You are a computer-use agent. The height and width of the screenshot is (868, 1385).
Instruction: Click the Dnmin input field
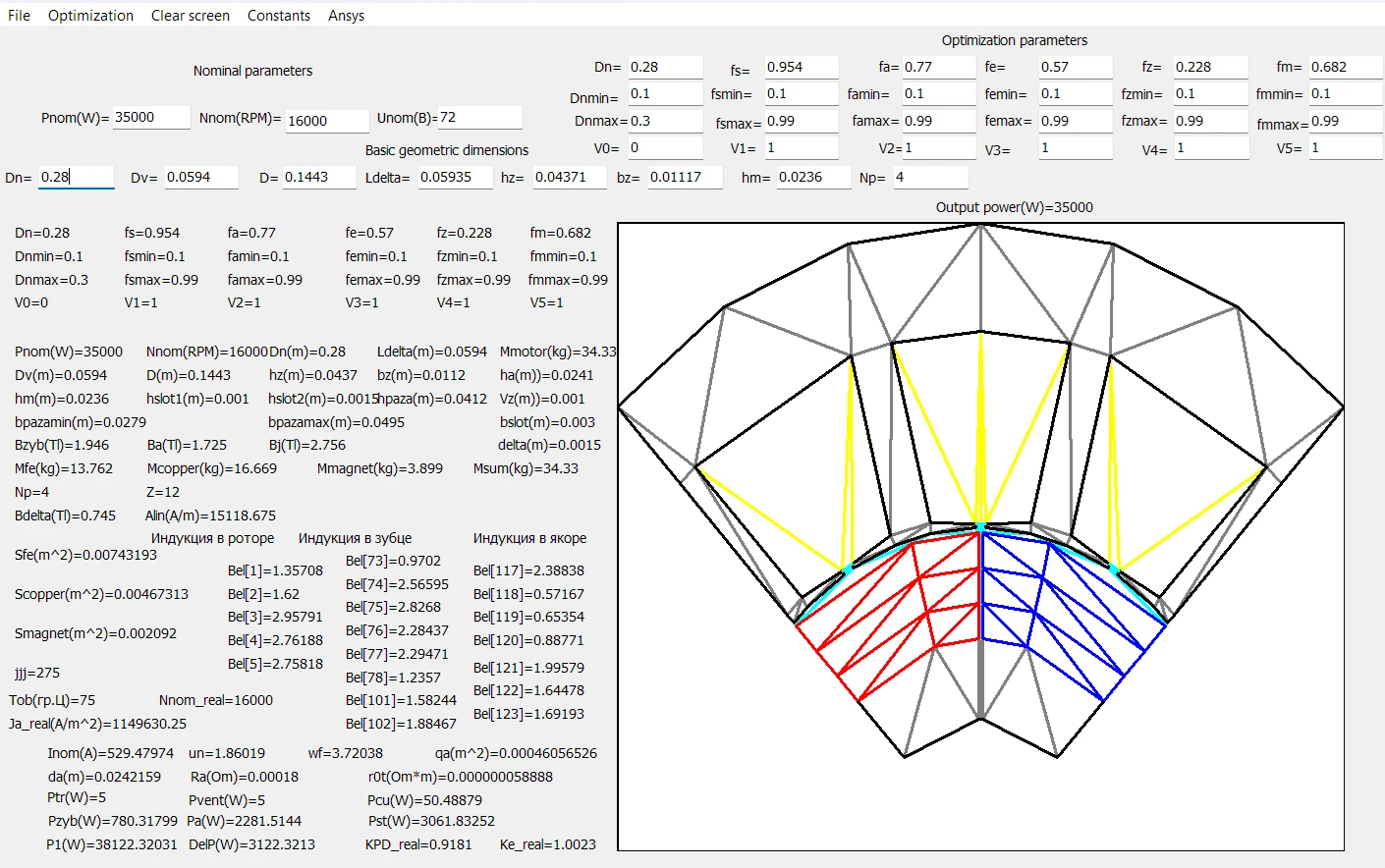coord(666,94)
